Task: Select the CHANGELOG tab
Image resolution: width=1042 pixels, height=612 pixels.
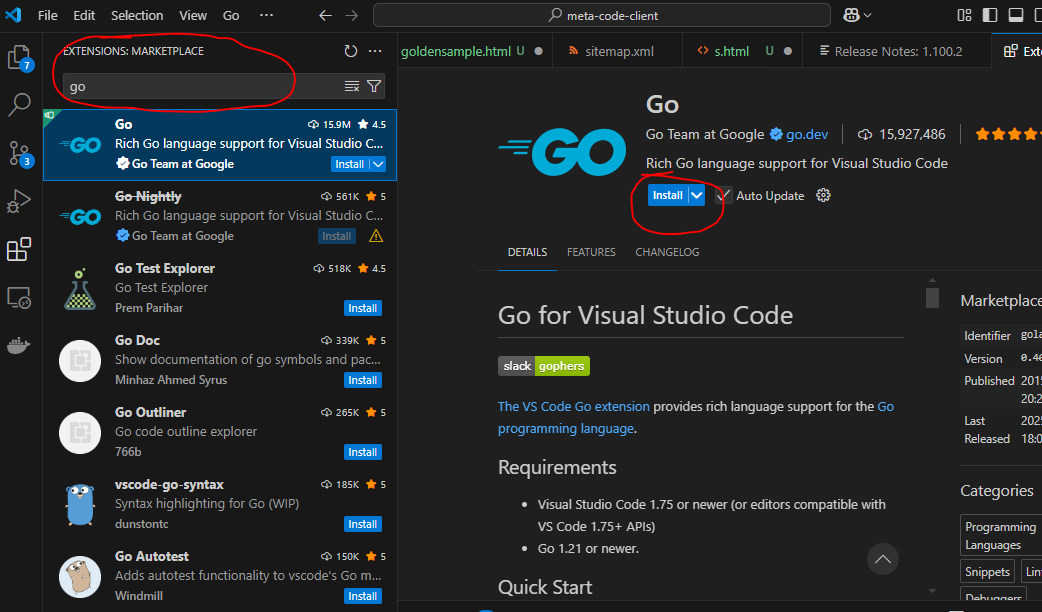Action: click(667, 253)
